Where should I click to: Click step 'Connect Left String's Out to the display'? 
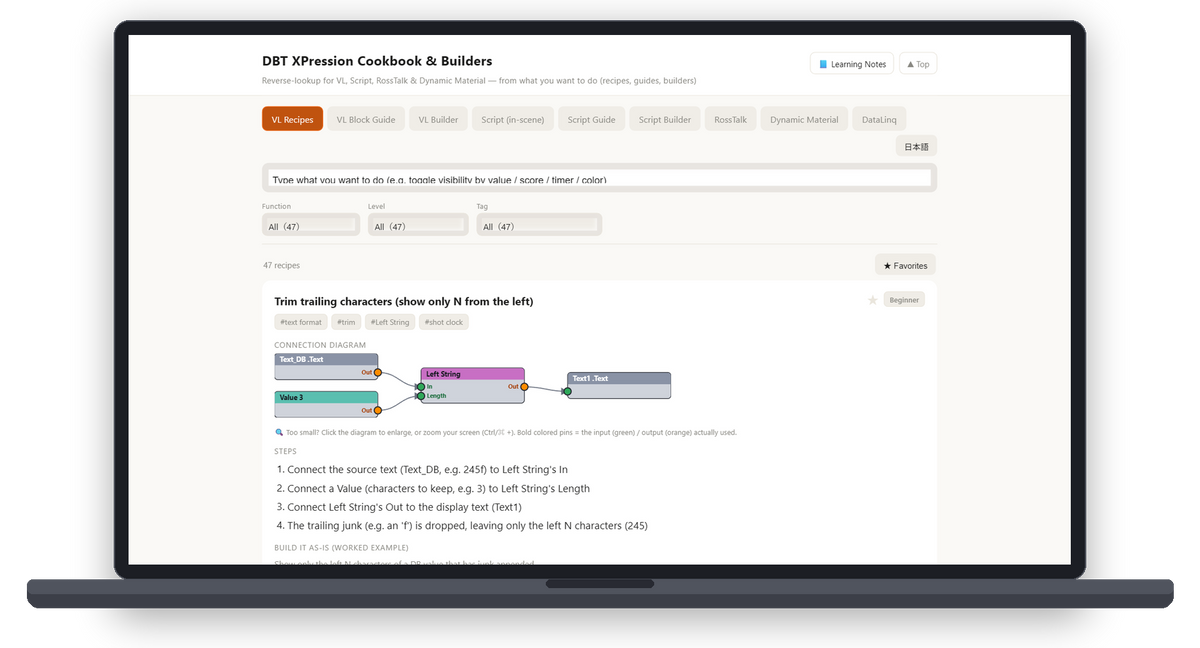coord(404,507)
